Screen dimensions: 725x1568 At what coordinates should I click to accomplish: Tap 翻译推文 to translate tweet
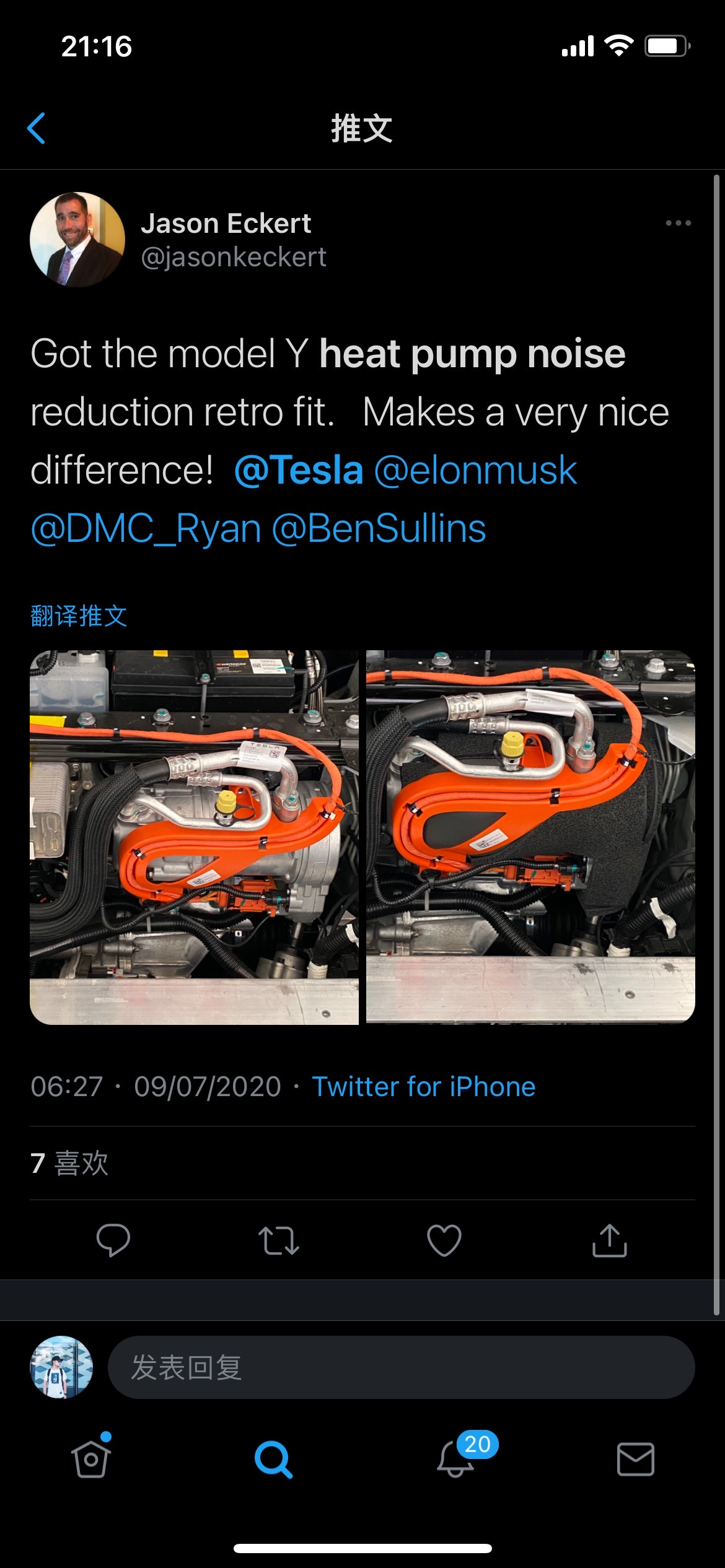click(79, 616)
